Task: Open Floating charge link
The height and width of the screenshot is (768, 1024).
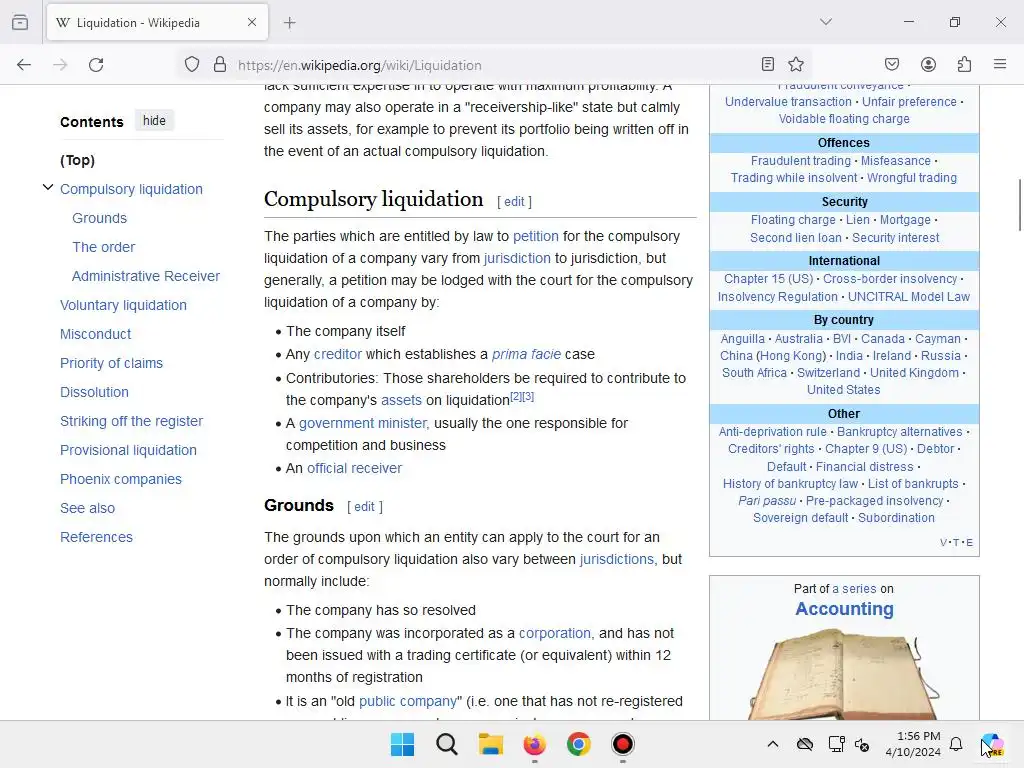Action: pyautogui.click(x=793, y=220)
